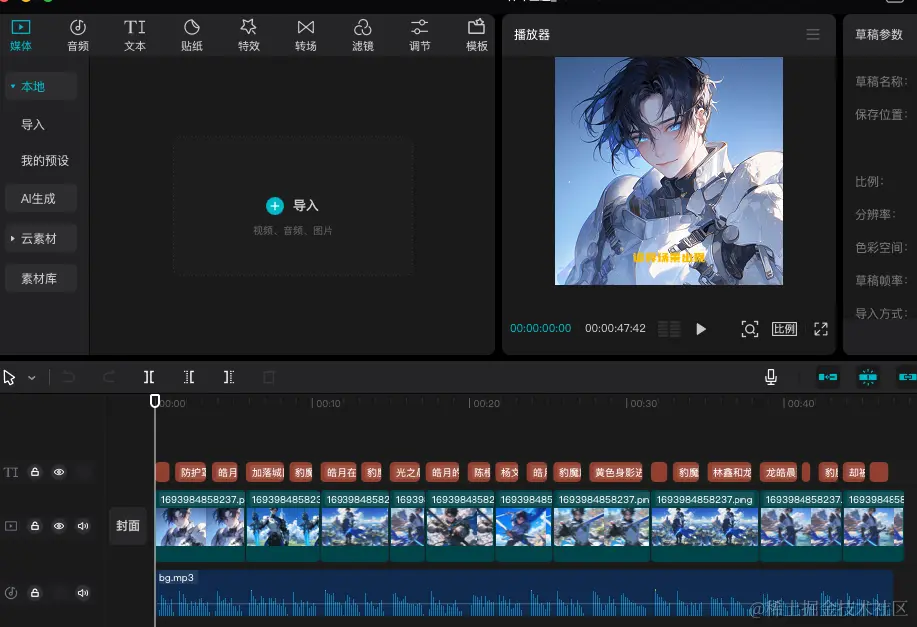Select the 光之 subtitle clip
Screen dimensions: 917x627
(x=405, y=472)
